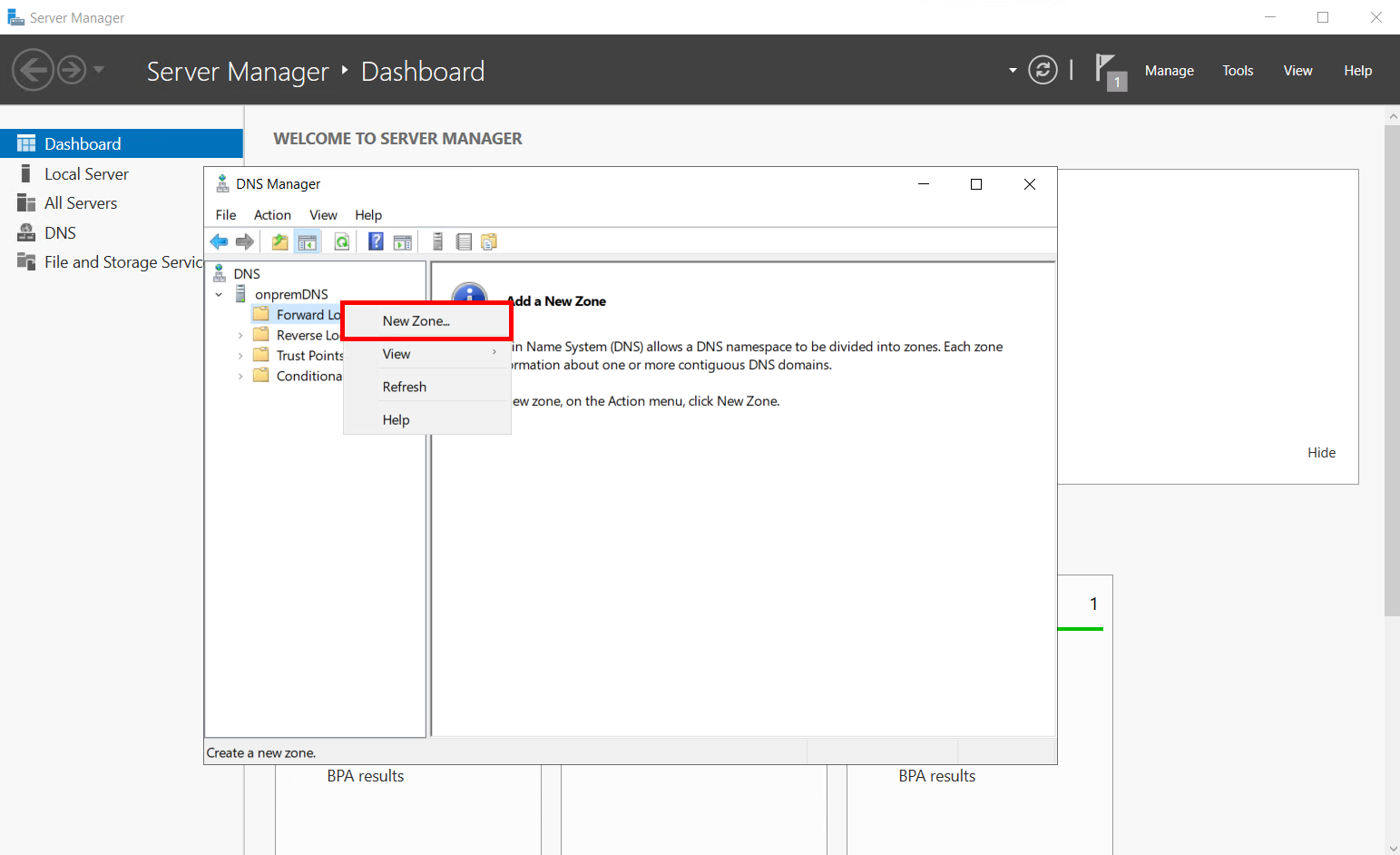The width and height of the screenshot is (1400, 855).
Task: Click the Reverse Lookup Zones folder icon
Action: pos(261,335)
